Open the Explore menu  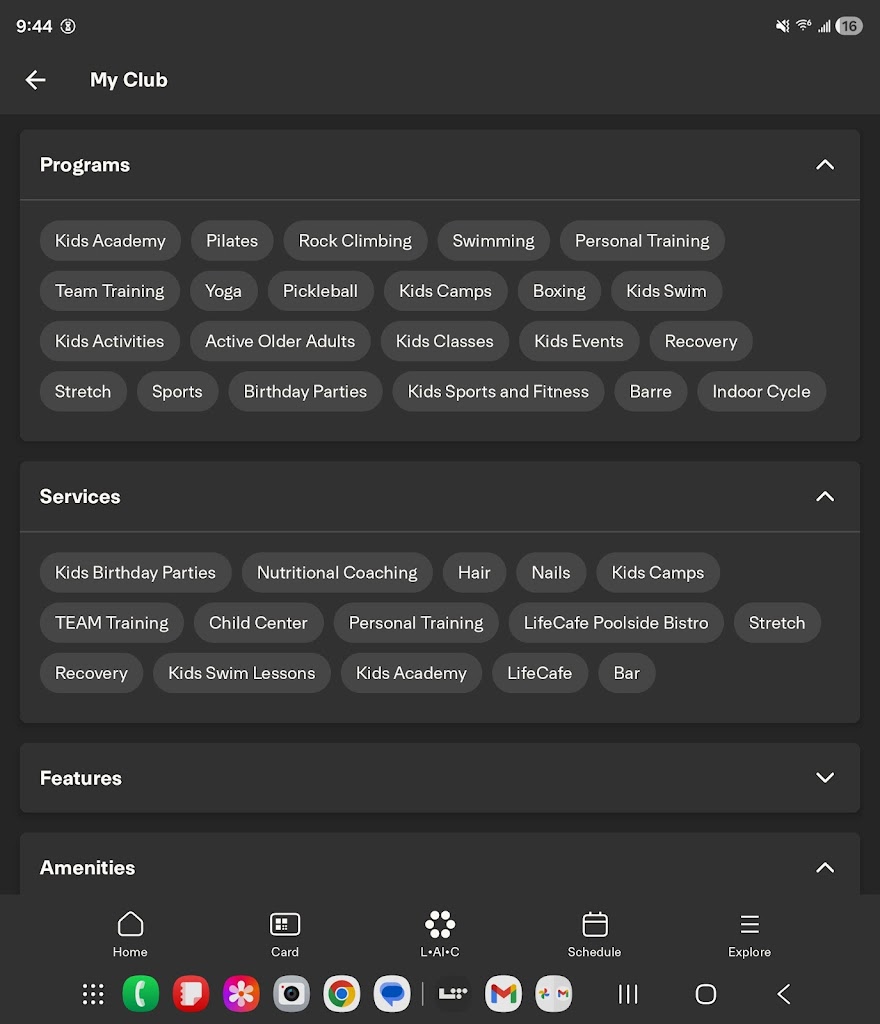pos(749,934)
